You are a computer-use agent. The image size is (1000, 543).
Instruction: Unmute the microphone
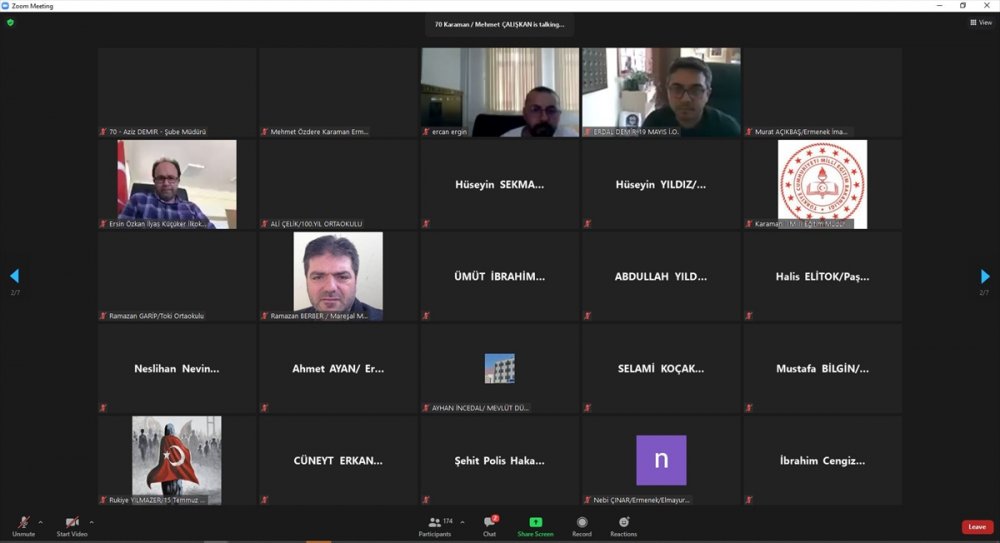[x=23, y=523]
